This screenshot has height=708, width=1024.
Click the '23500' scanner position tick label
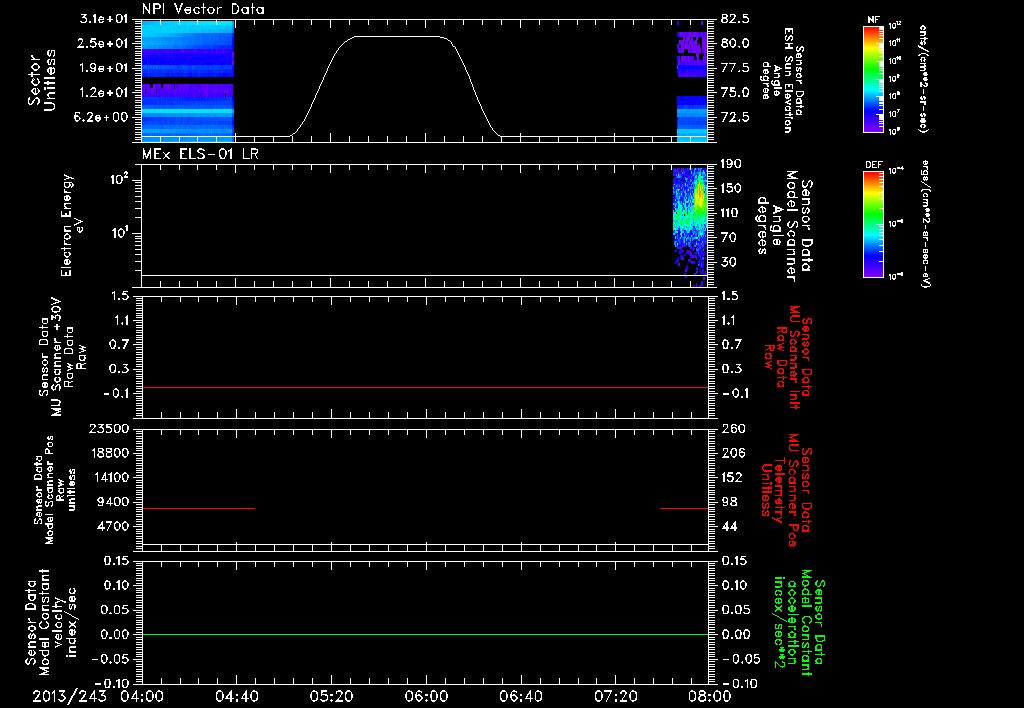[x=108, y=428]
